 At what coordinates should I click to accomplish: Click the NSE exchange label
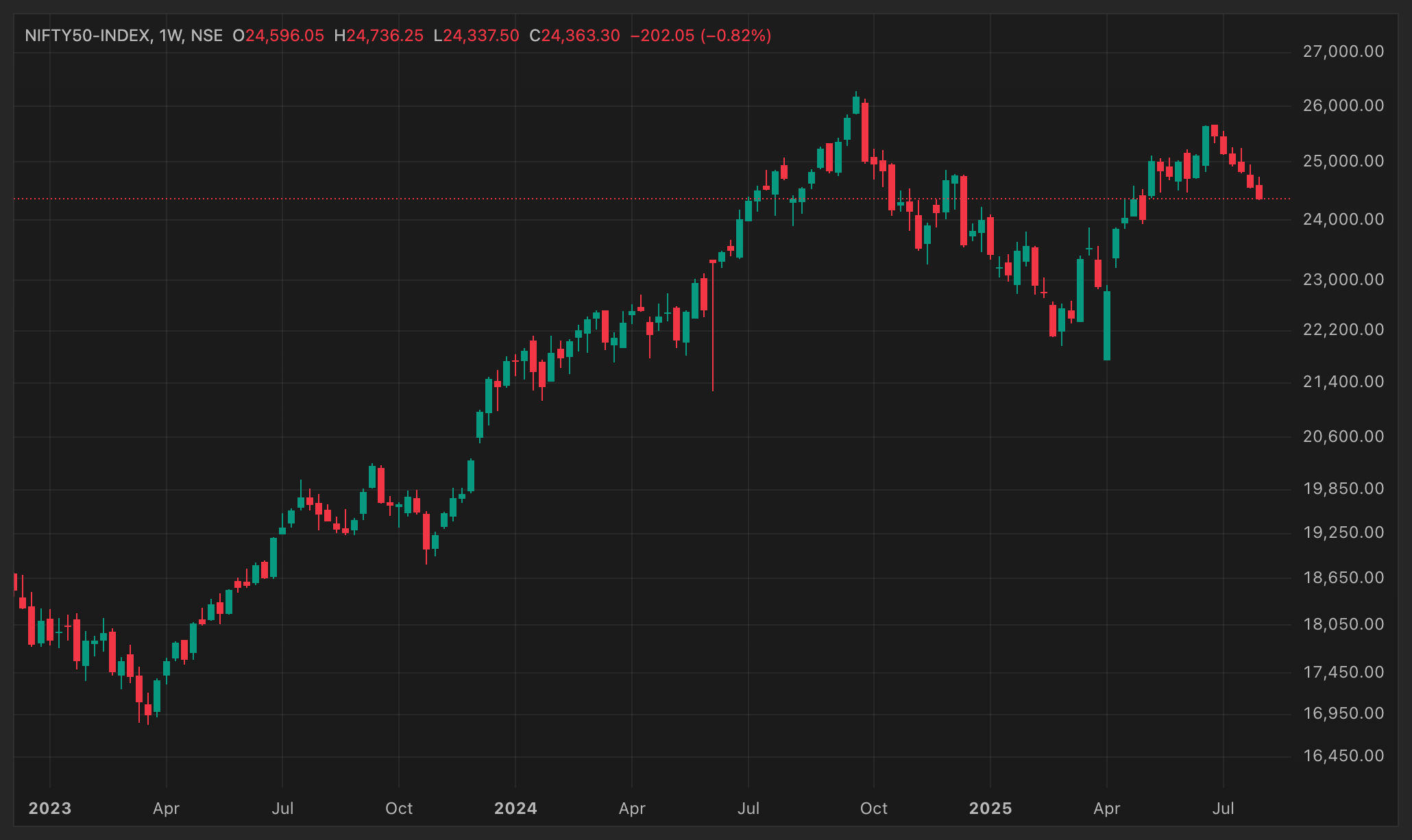(207, 36)
